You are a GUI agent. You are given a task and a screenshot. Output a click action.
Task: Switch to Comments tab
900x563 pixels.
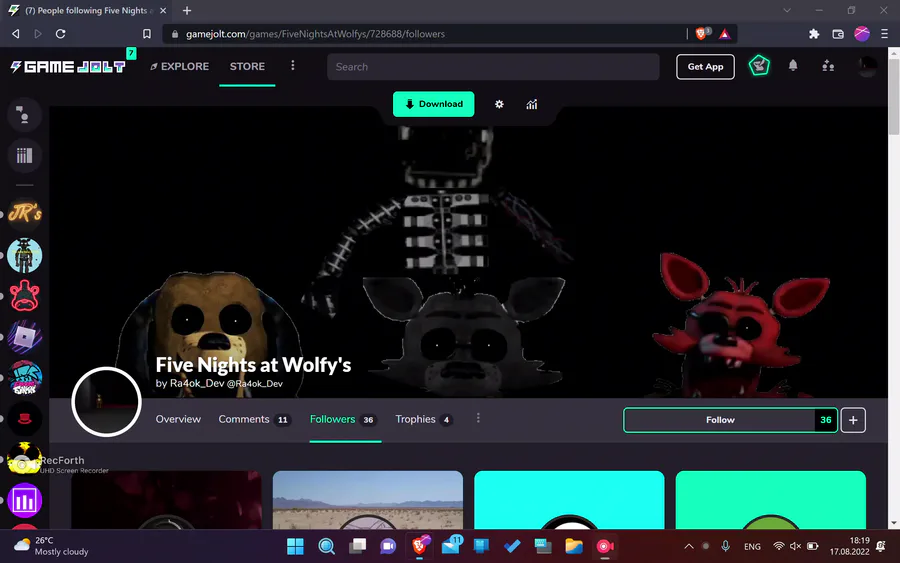pyautogui.click(x=254, y=420)
